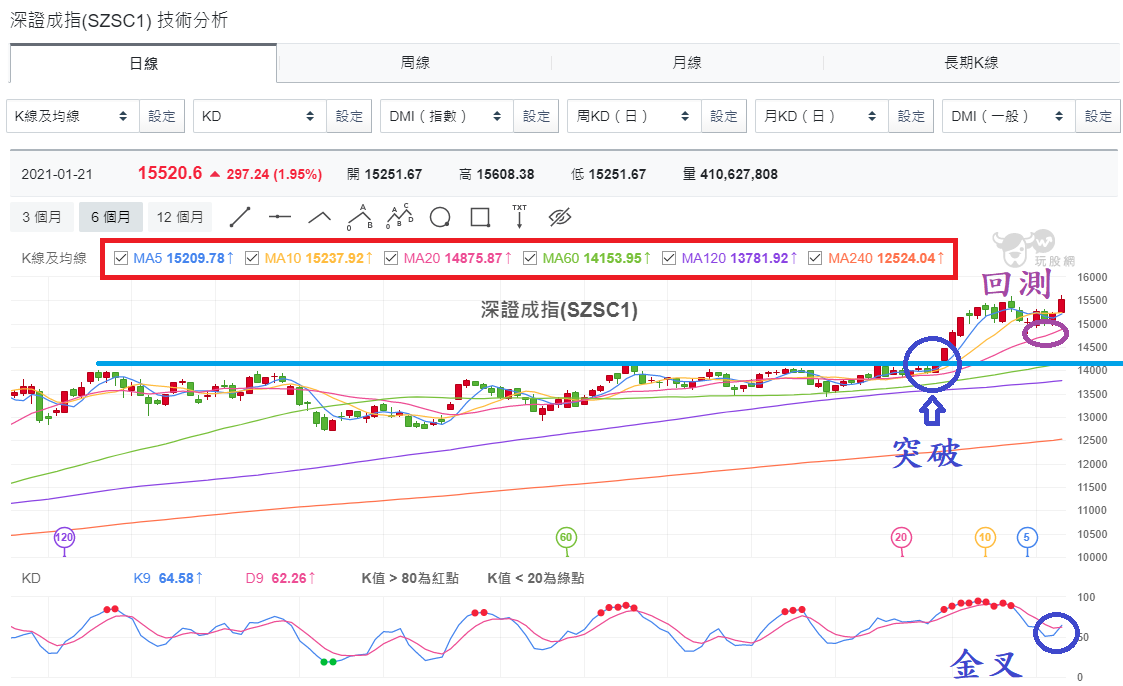The image size is (1123, 686).
Task: Switch to the 月線 tab
Action: tap(687, 63)
